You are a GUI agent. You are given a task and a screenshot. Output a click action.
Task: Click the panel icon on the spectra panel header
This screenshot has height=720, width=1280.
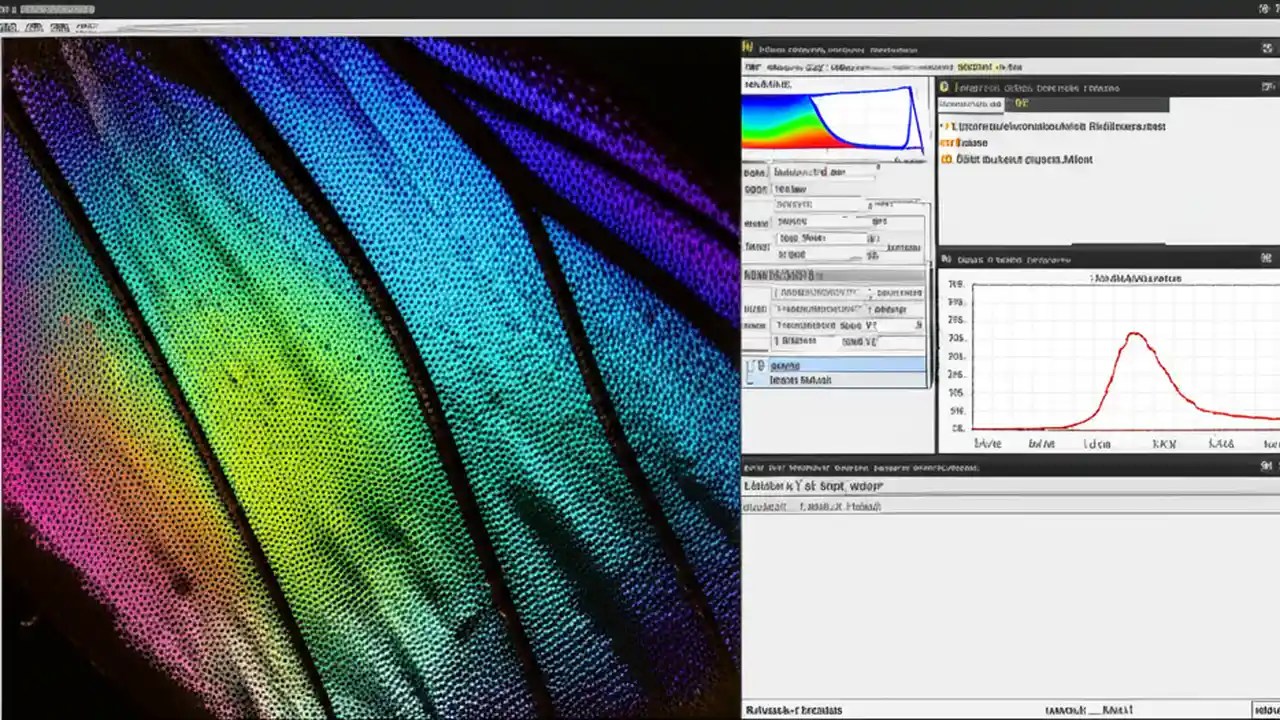coord(946,259)
